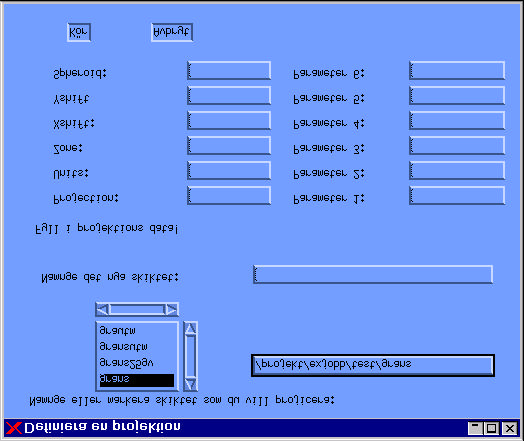The height and width of the screenshot is (441, 524).
Task: Select grans25gv in the layer list
Action: click(x=137, y=363)
